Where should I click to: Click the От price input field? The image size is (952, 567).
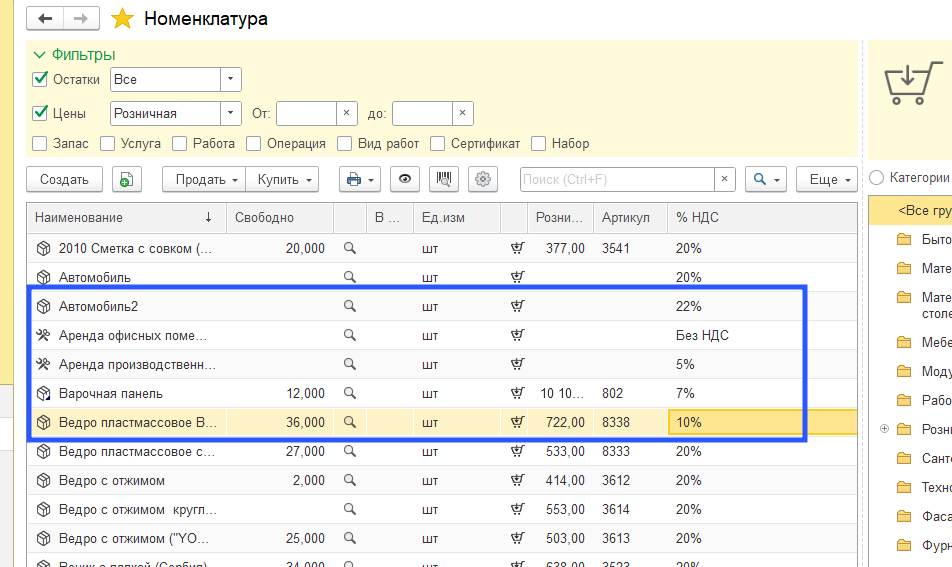307,113
